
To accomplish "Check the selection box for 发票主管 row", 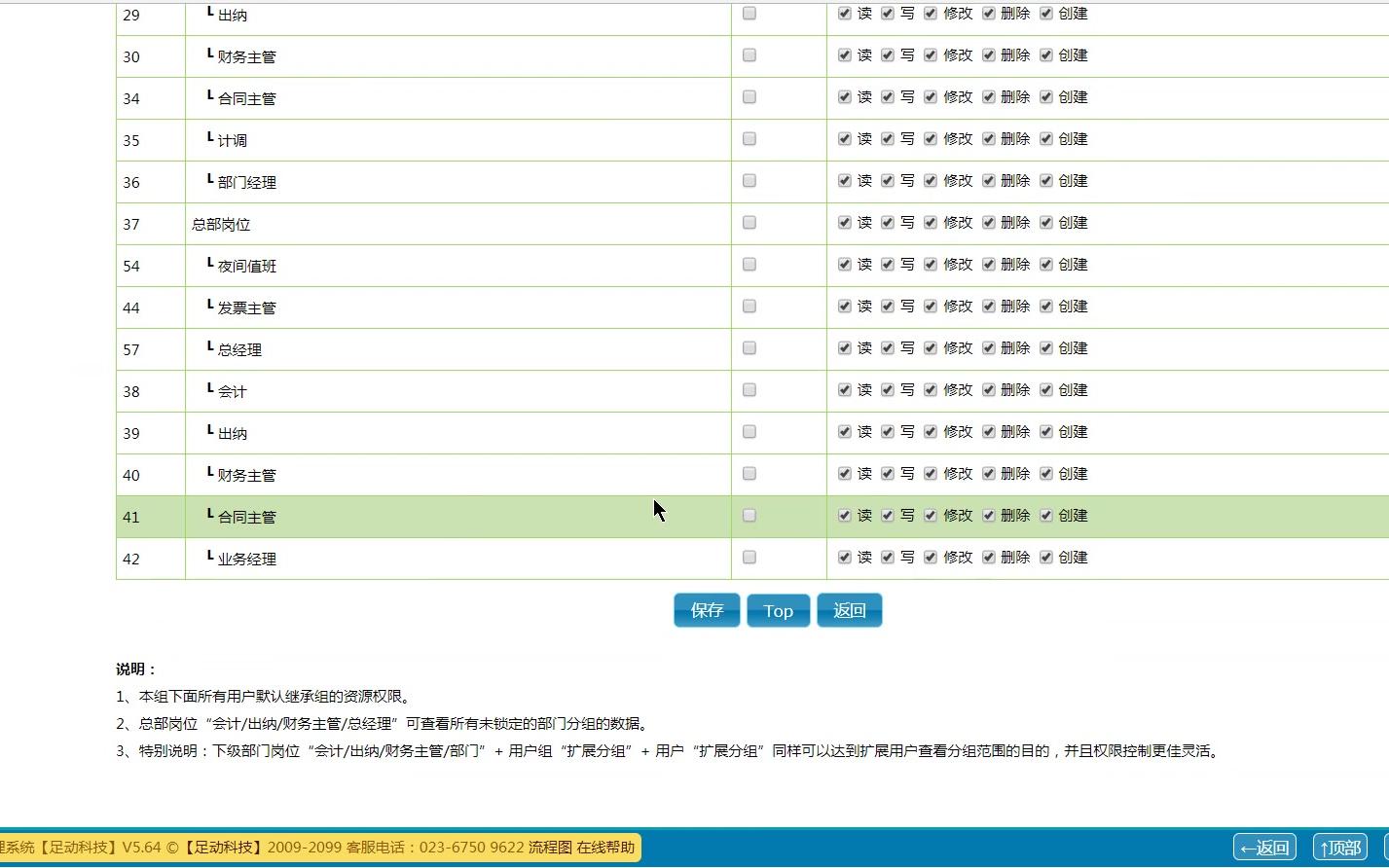I will 749,306.
